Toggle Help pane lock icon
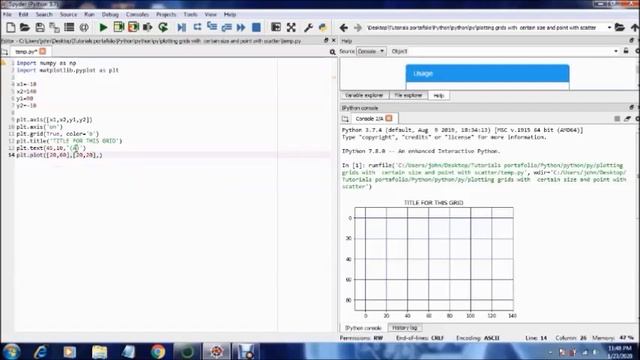 626,51
